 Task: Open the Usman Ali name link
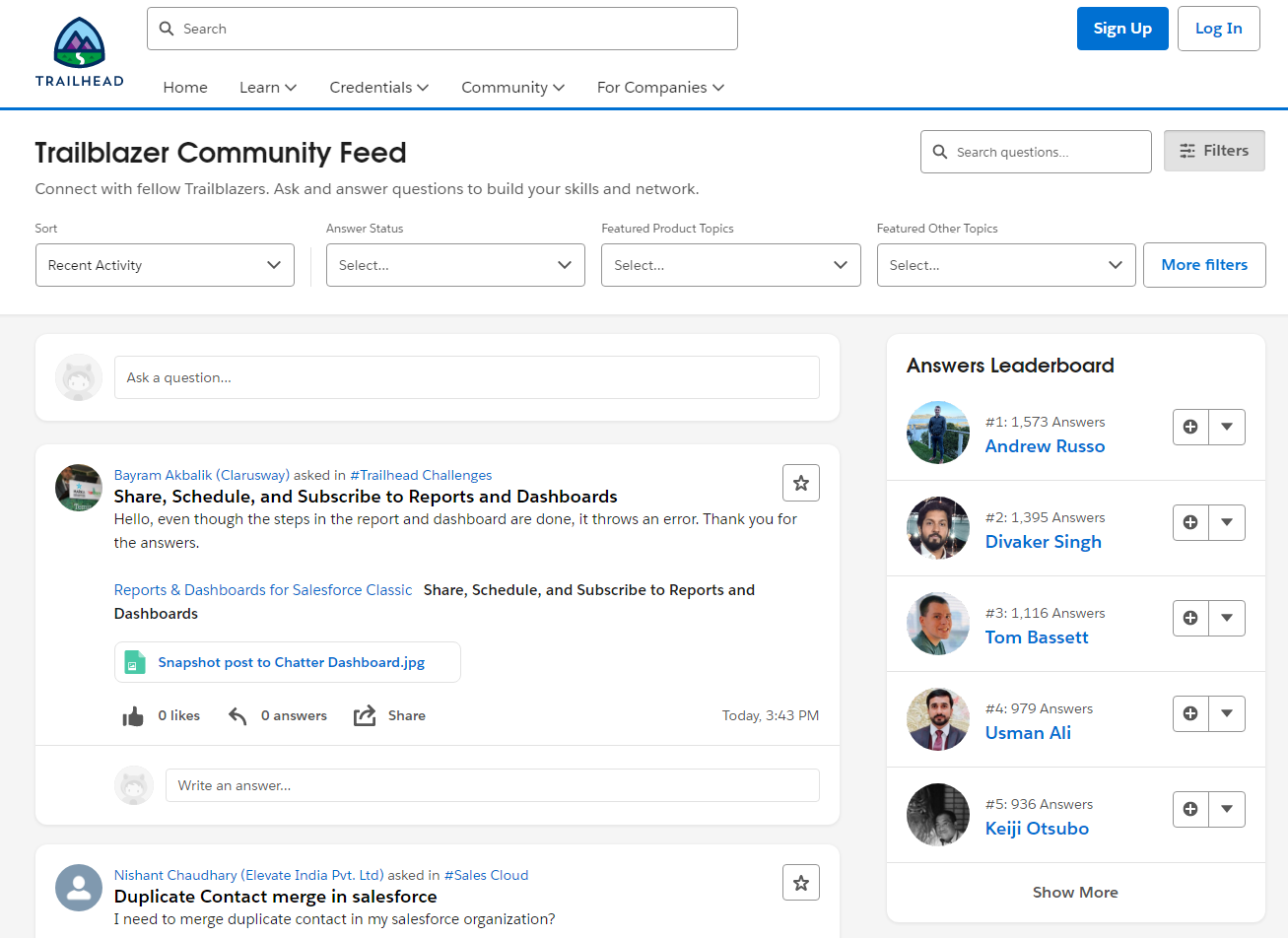1028,732
